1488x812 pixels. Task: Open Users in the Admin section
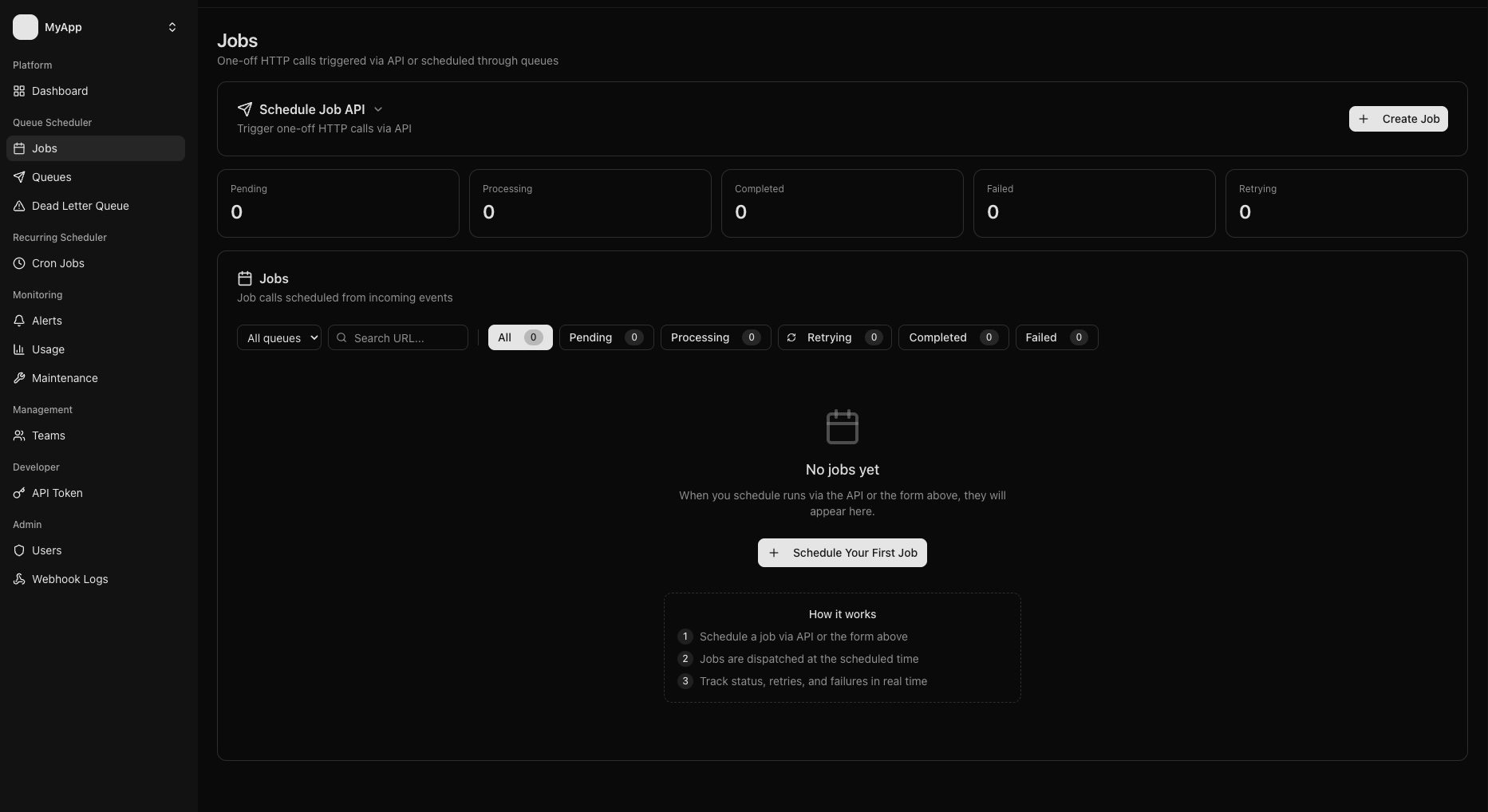point(46,550)
